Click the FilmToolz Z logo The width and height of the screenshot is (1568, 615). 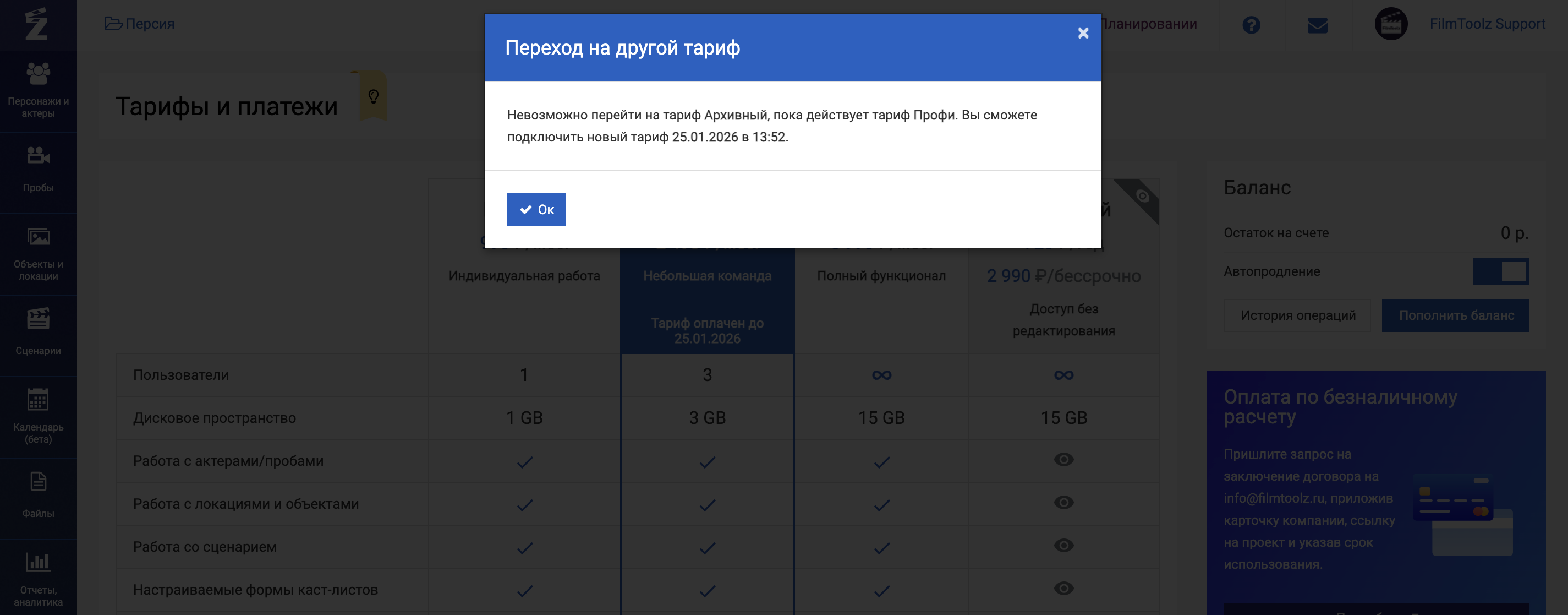point(36,24)
